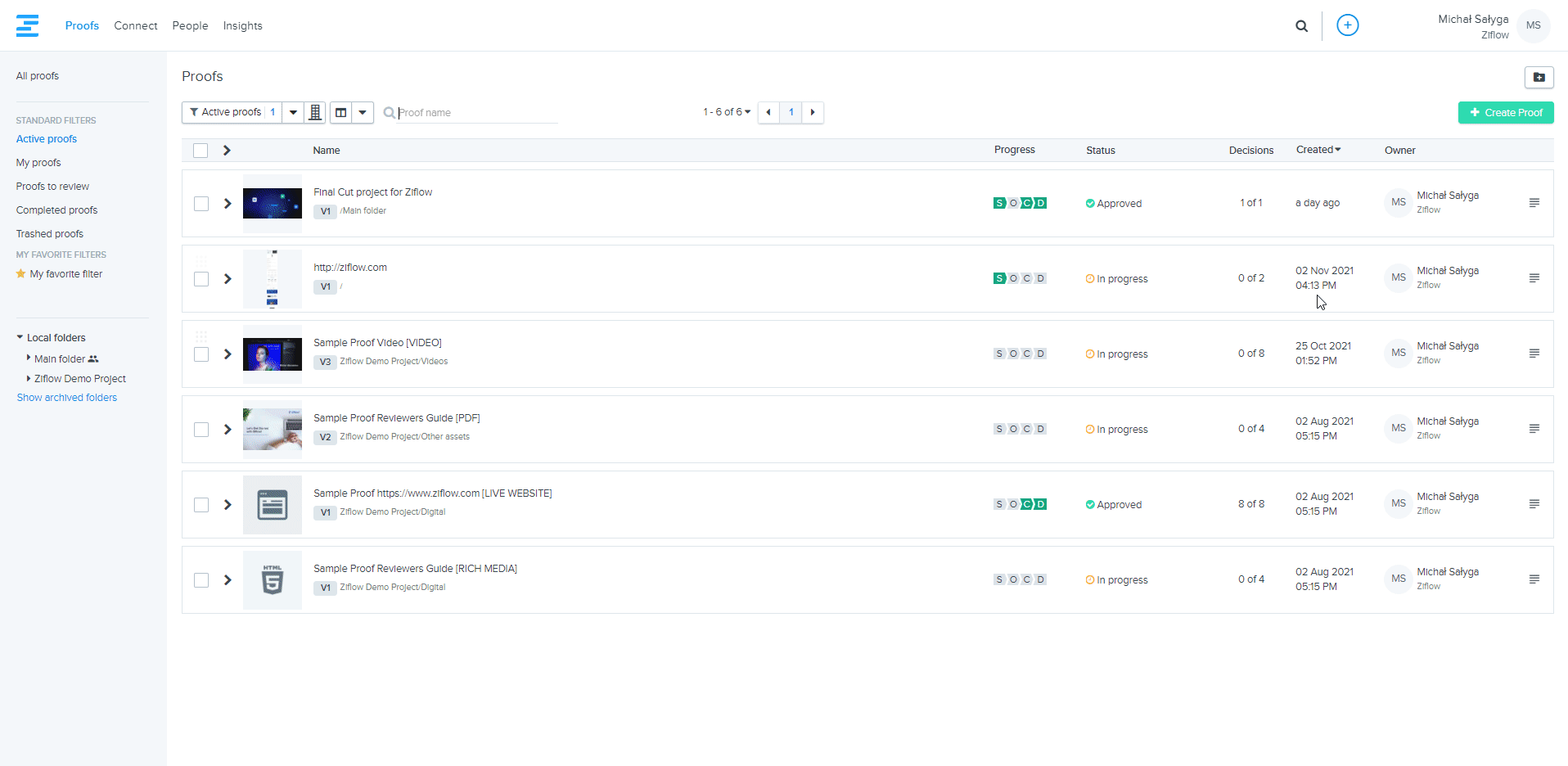Click the Ziflow logo icon
The height and width of the screenshot is (766, 1568).
(x=27, y=25)
